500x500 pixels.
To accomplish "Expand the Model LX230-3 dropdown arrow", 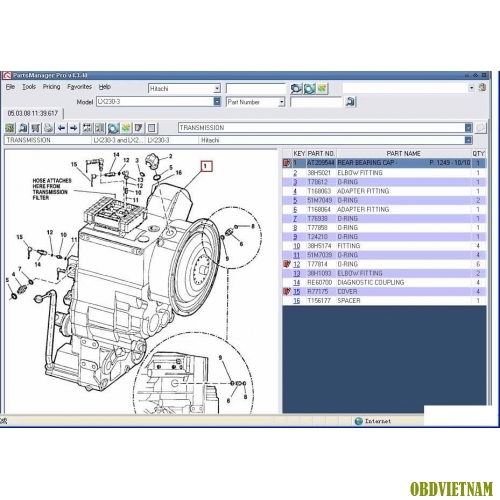I will 217,101.
